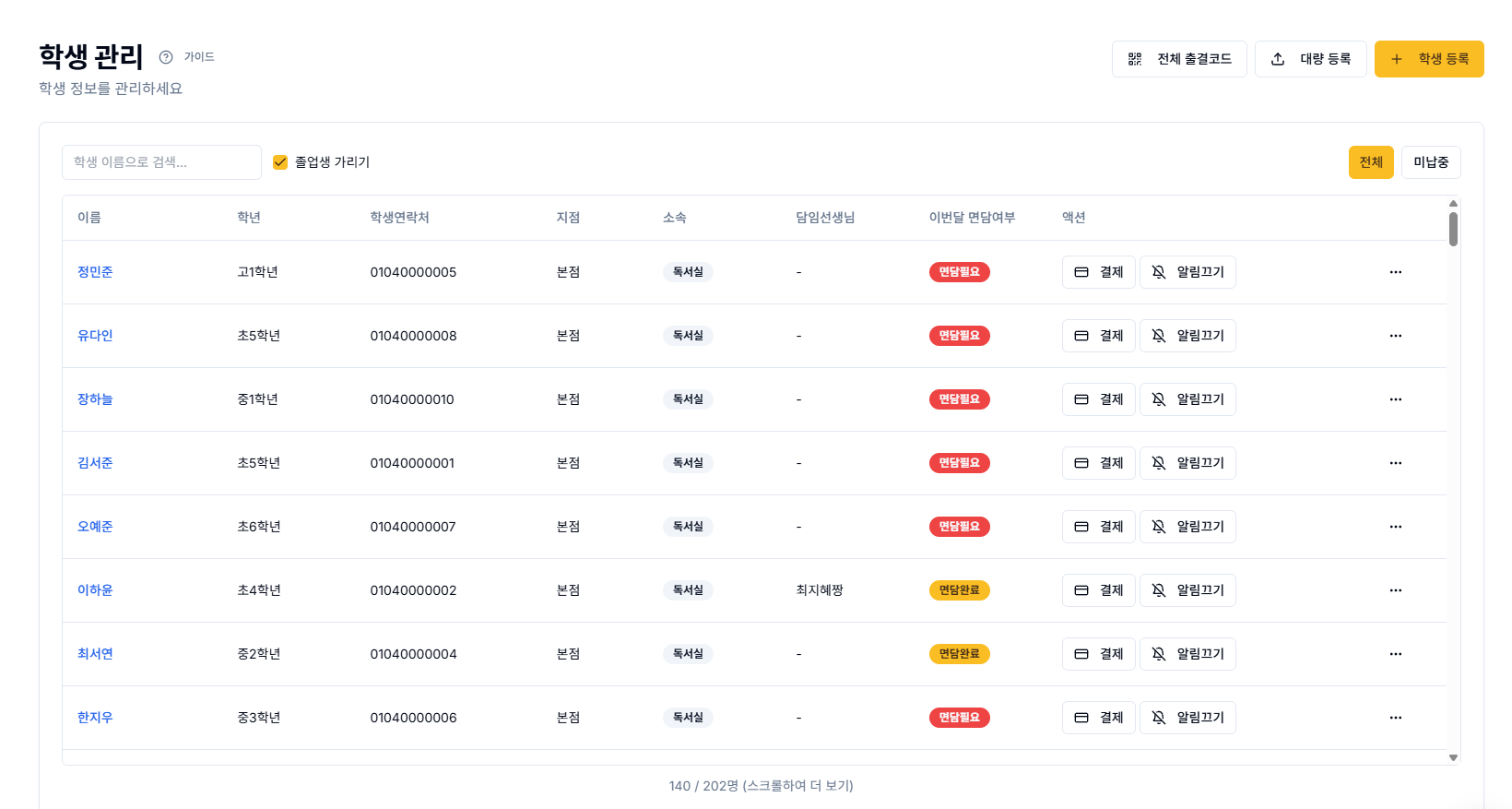Expand more actions for 최서연
This screenshot has height=809, width=1512.
[1395, 654]
